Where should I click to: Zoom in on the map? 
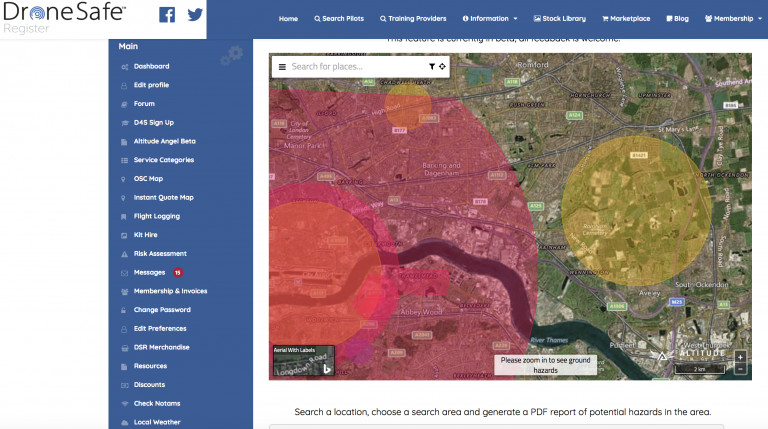tap(740, 357)
